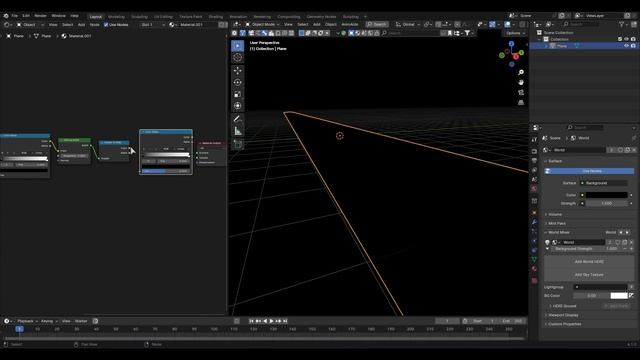Disable Collection in renders camera icon

(633, 40)
